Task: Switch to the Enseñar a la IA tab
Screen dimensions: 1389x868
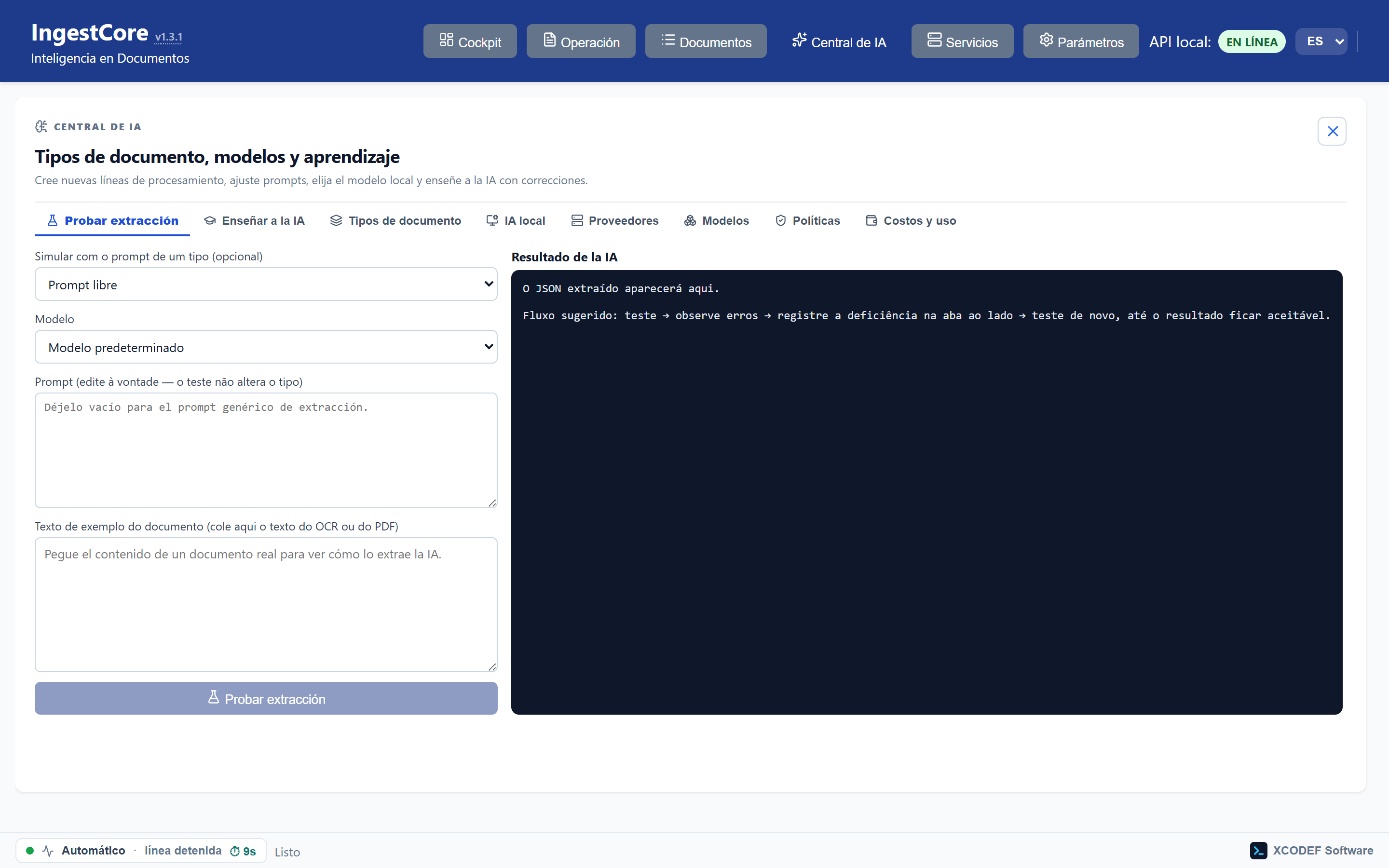Action: pyautogui.click(x=254, y=220)
